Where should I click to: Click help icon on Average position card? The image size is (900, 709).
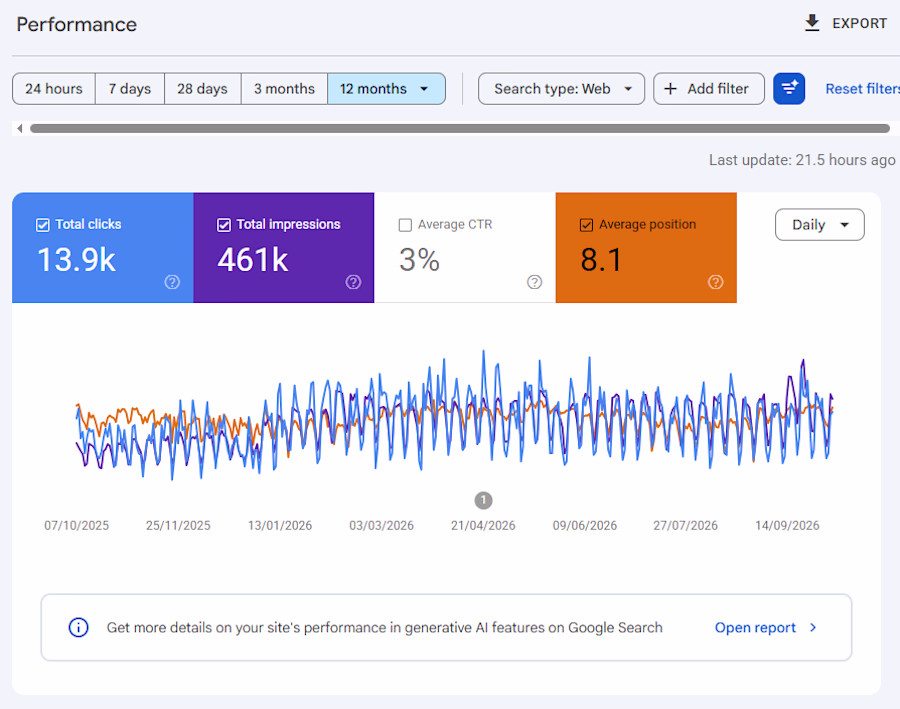click(715, 282)
